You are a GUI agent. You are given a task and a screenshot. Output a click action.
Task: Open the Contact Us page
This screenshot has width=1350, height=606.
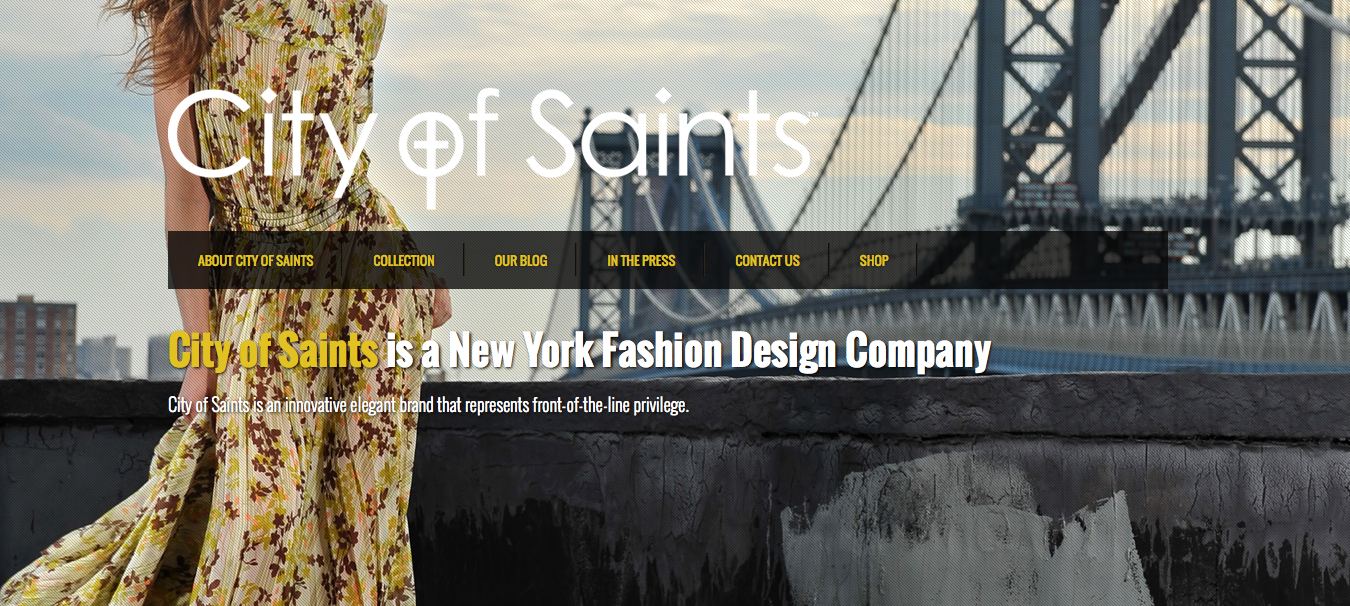(767, 260)
